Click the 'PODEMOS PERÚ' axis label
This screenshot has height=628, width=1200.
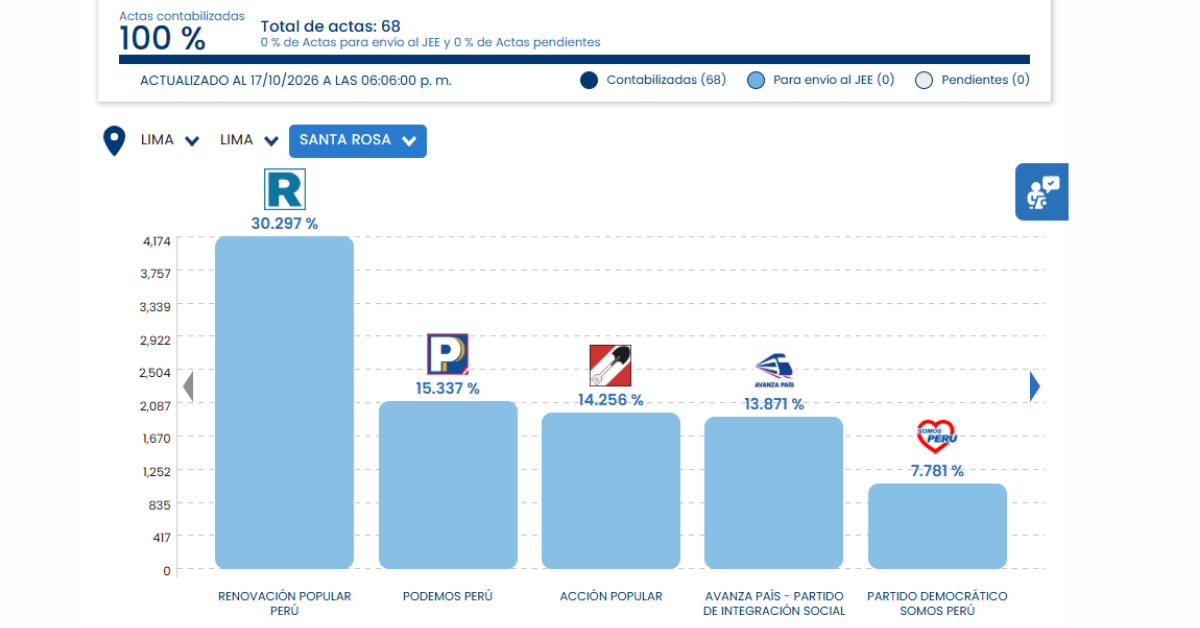click(x=447, y=596)
